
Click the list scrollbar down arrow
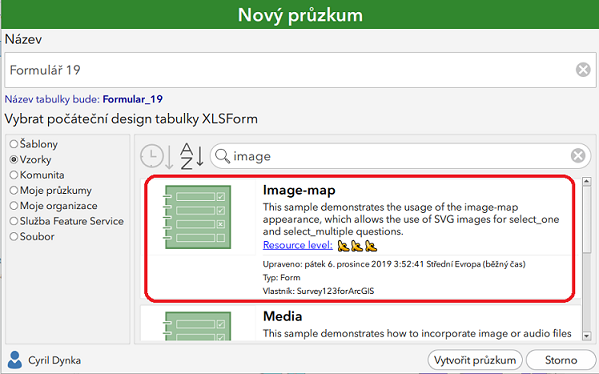coord(587,336)
